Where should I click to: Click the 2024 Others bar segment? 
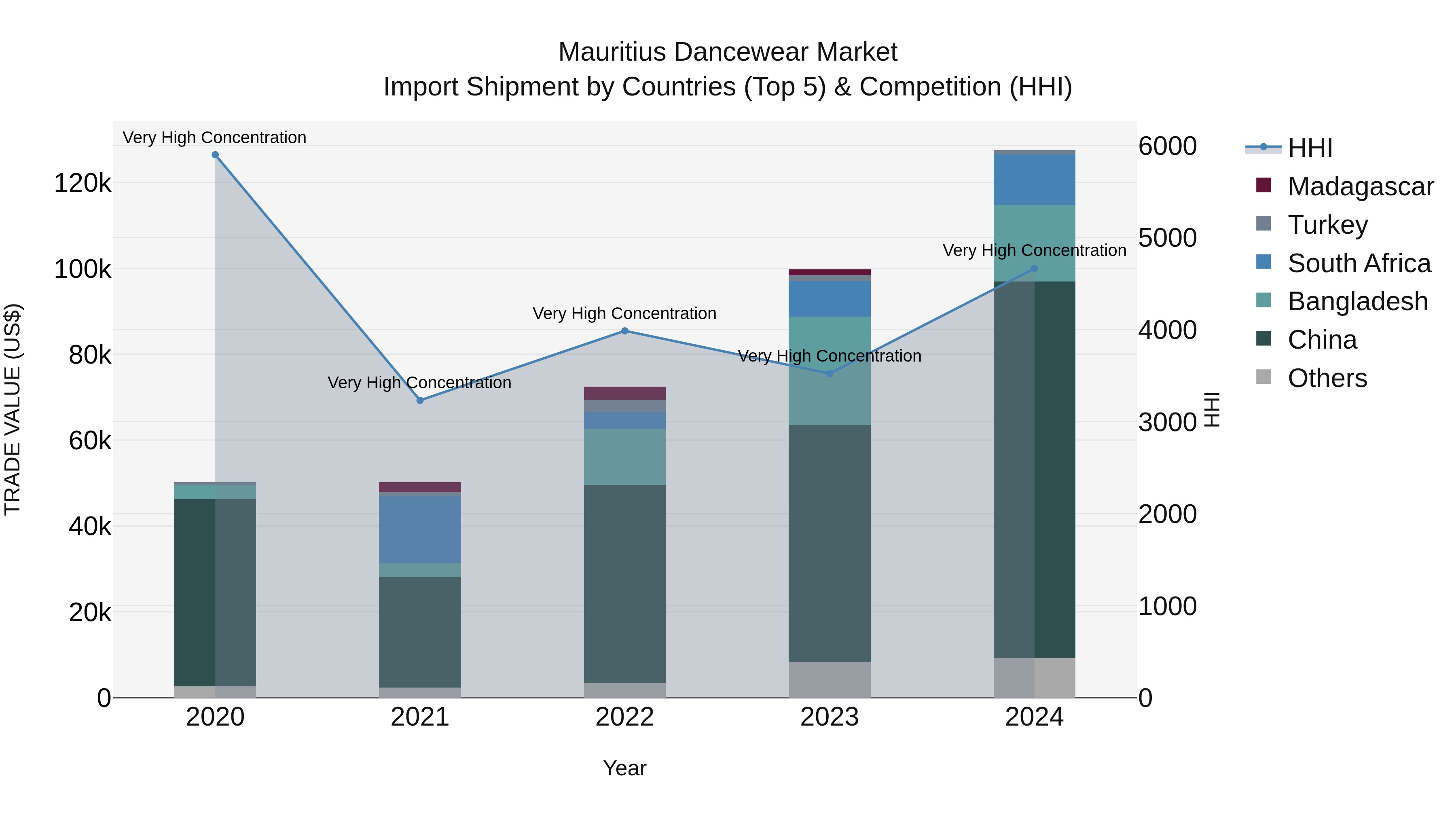pos(1034,678)
